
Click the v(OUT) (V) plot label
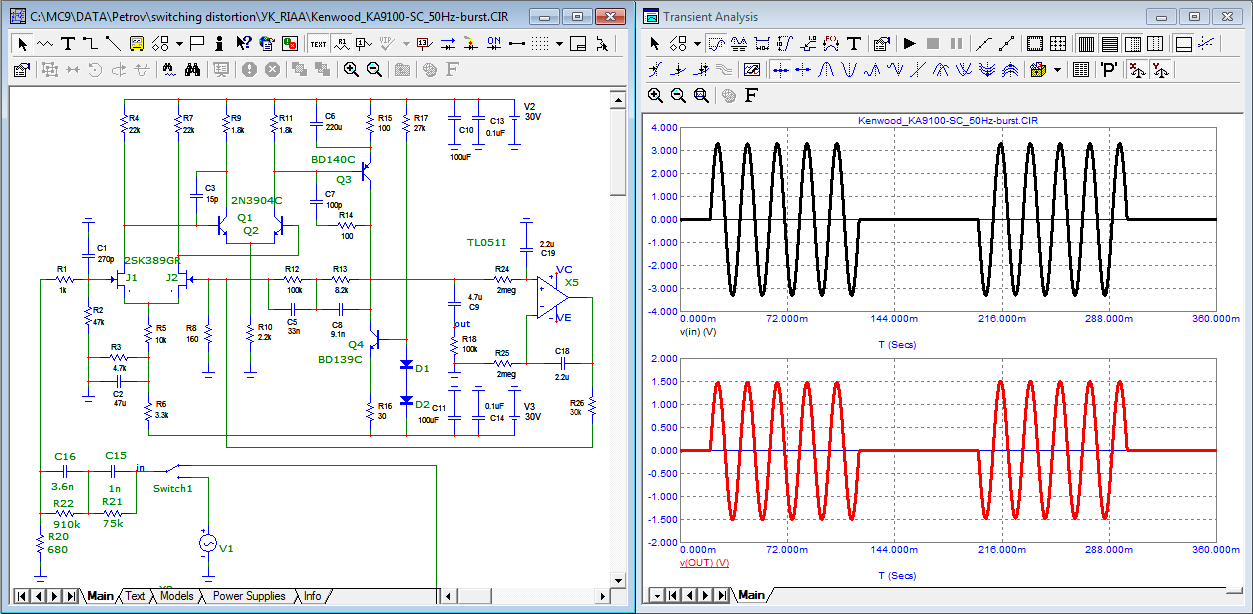coord(704,563)
